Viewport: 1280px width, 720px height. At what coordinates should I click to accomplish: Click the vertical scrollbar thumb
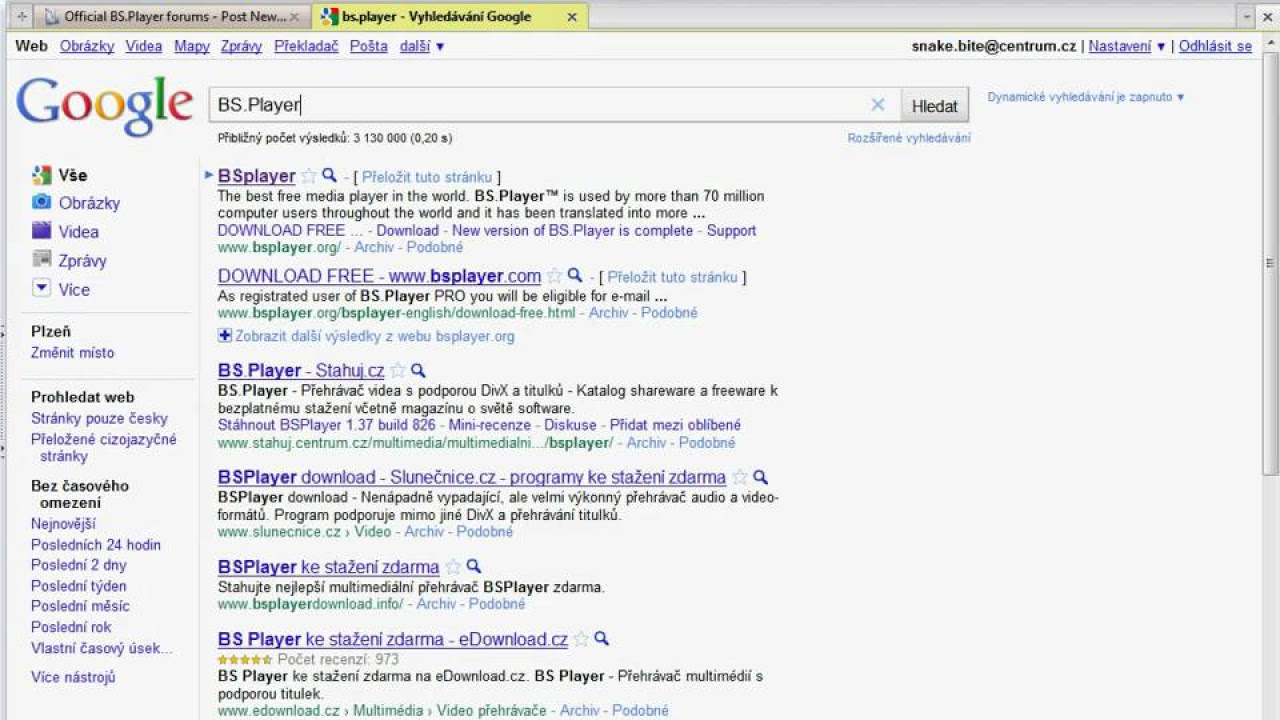pyautogui.click(x=1271, y=262)
